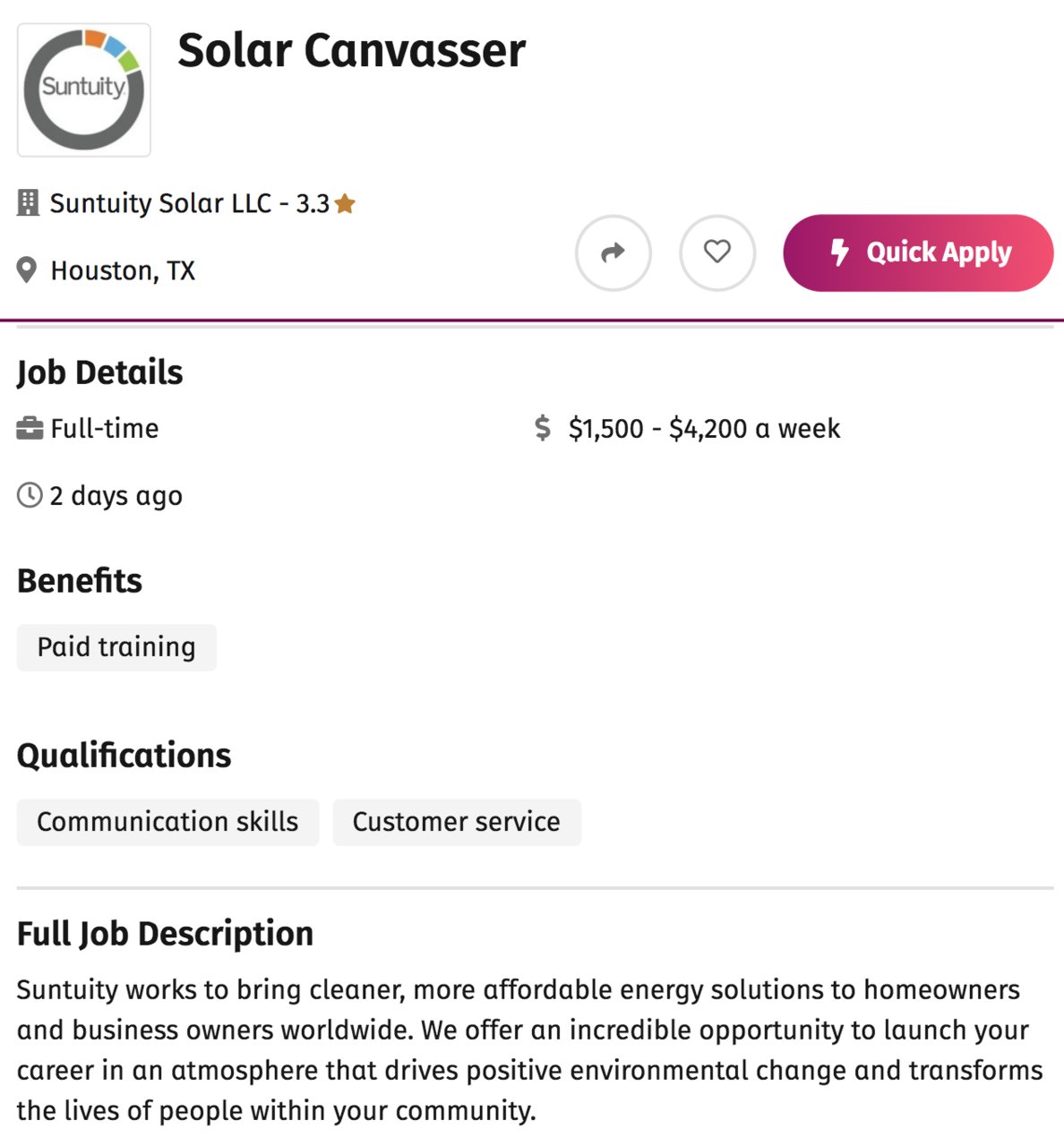Click the clock icon by posting date

30,495
